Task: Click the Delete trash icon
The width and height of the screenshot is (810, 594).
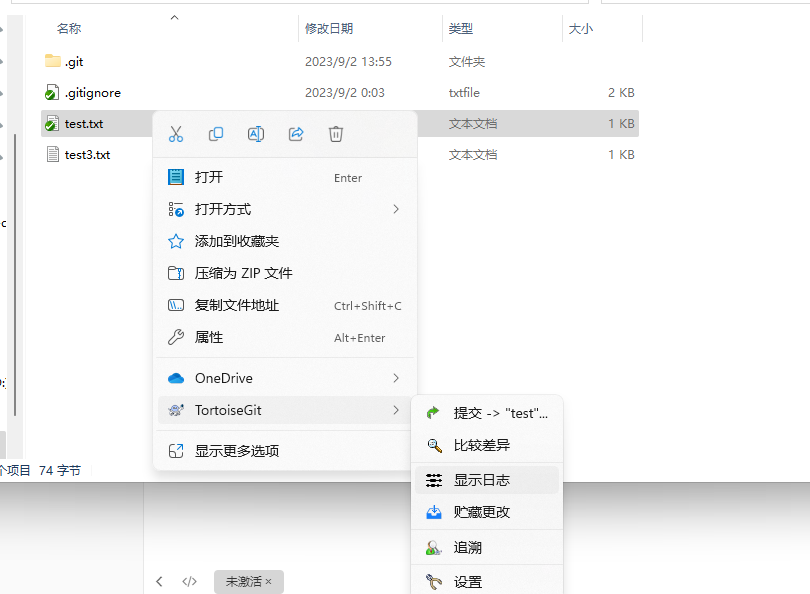Action: (x=336, y=134)
